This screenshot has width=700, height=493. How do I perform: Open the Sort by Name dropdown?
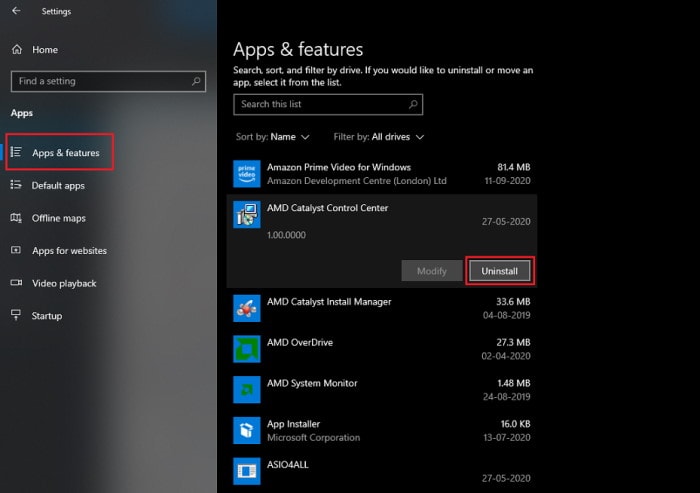[272, 137]
